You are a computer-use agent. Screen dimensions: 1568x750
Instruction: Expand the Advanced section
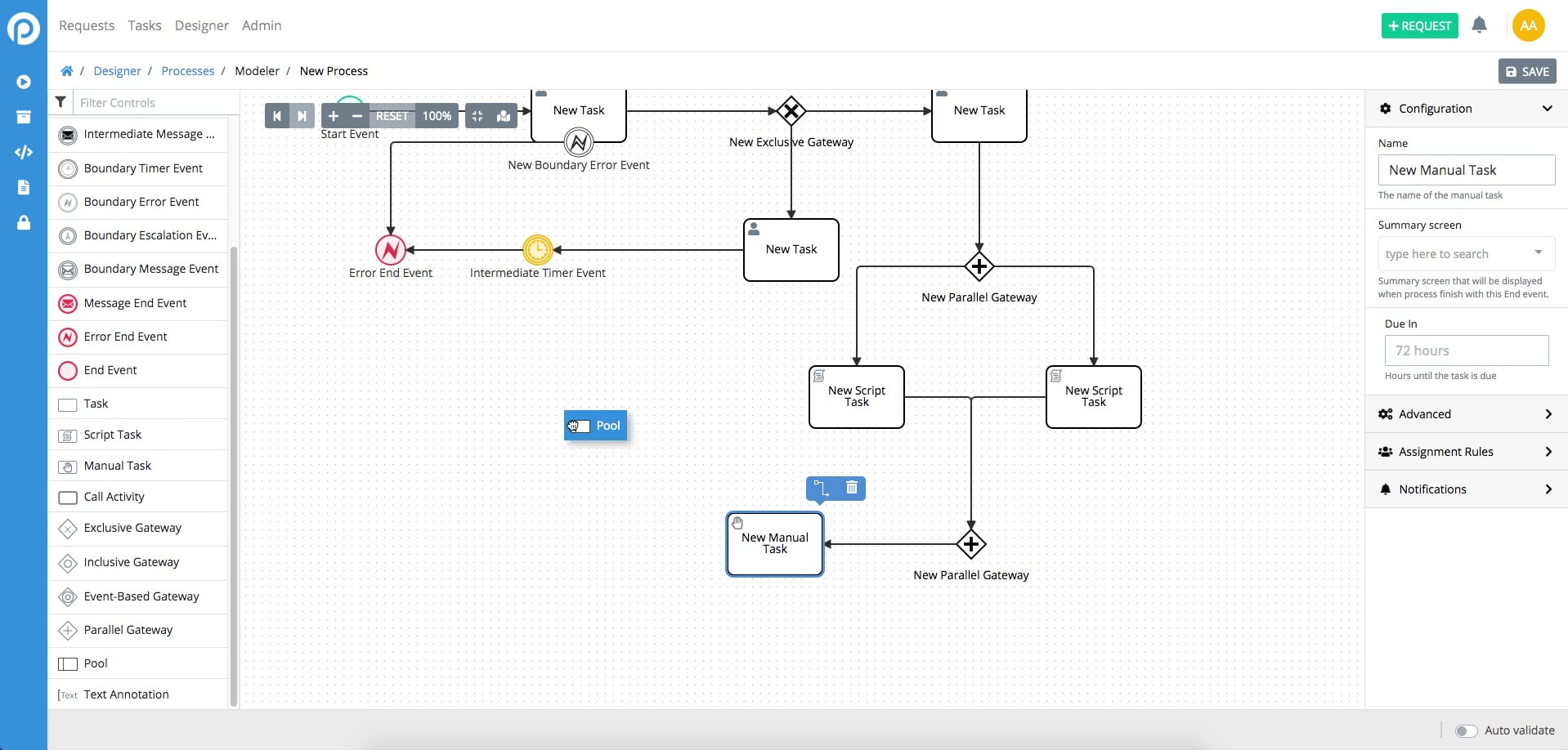tap(1466, 413)
